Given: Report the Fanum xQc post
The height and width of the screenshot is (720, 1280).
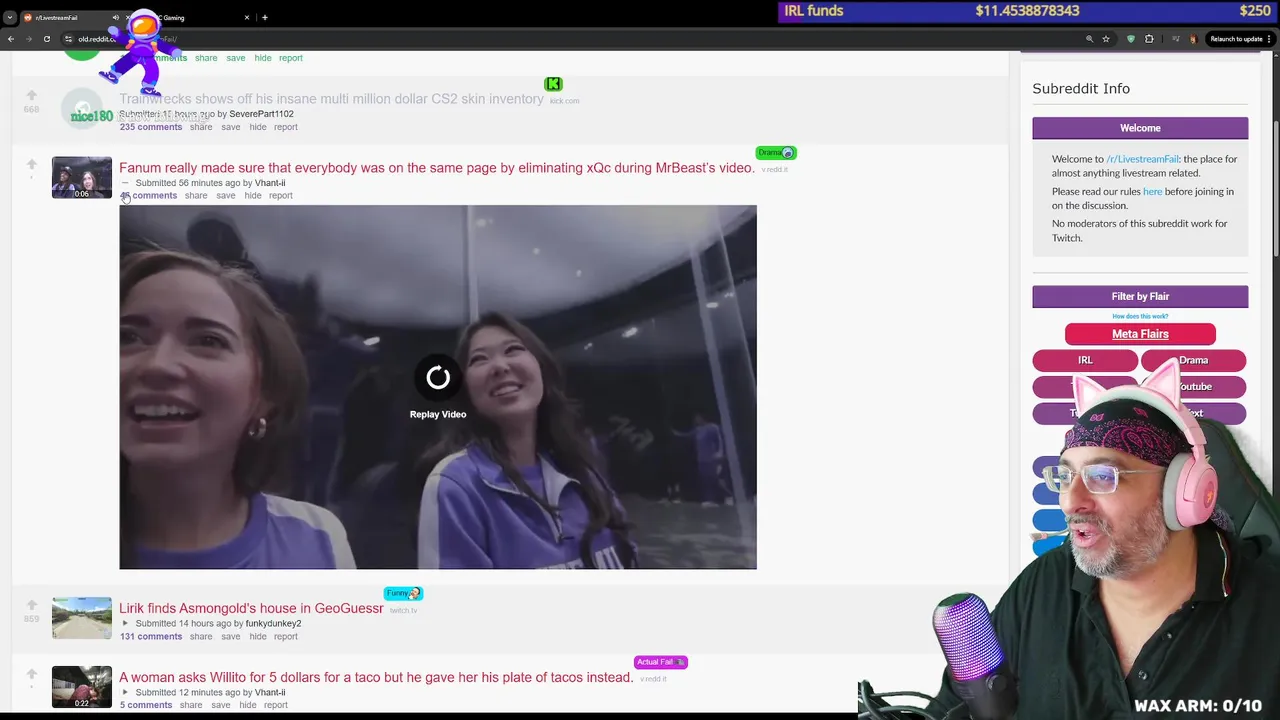Looking at the screenshot, I should [281, 196].
